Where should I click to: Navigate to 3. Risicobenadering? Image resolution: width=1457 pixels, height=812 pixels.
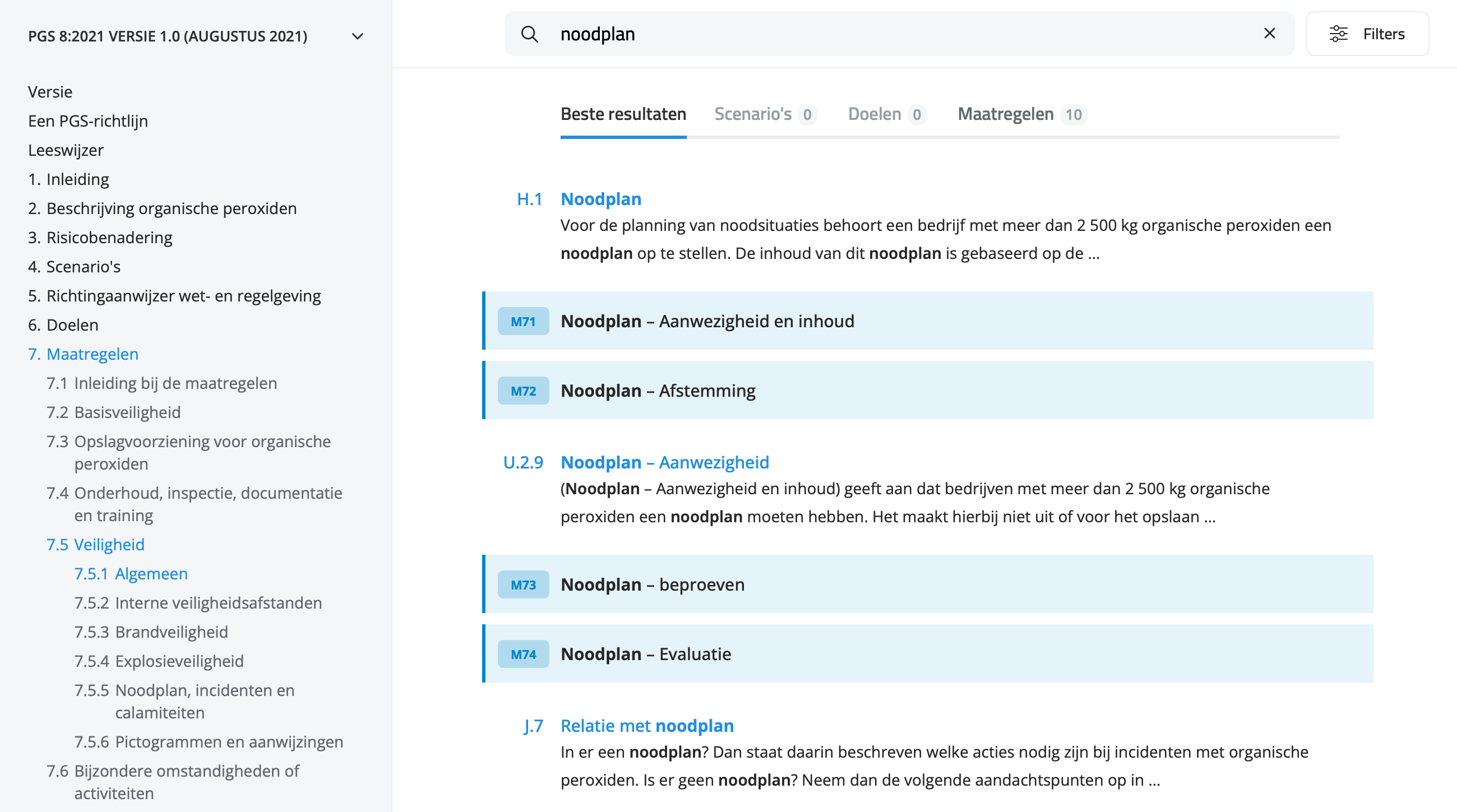(x=100, y=238)
